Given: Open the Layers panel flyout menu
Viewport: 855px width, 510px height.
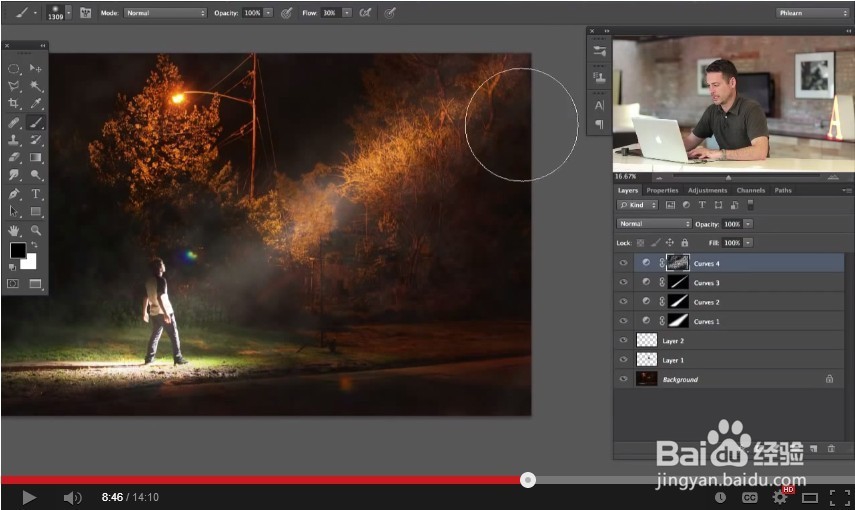Looking at the screenshot, I should click(846, 190).
